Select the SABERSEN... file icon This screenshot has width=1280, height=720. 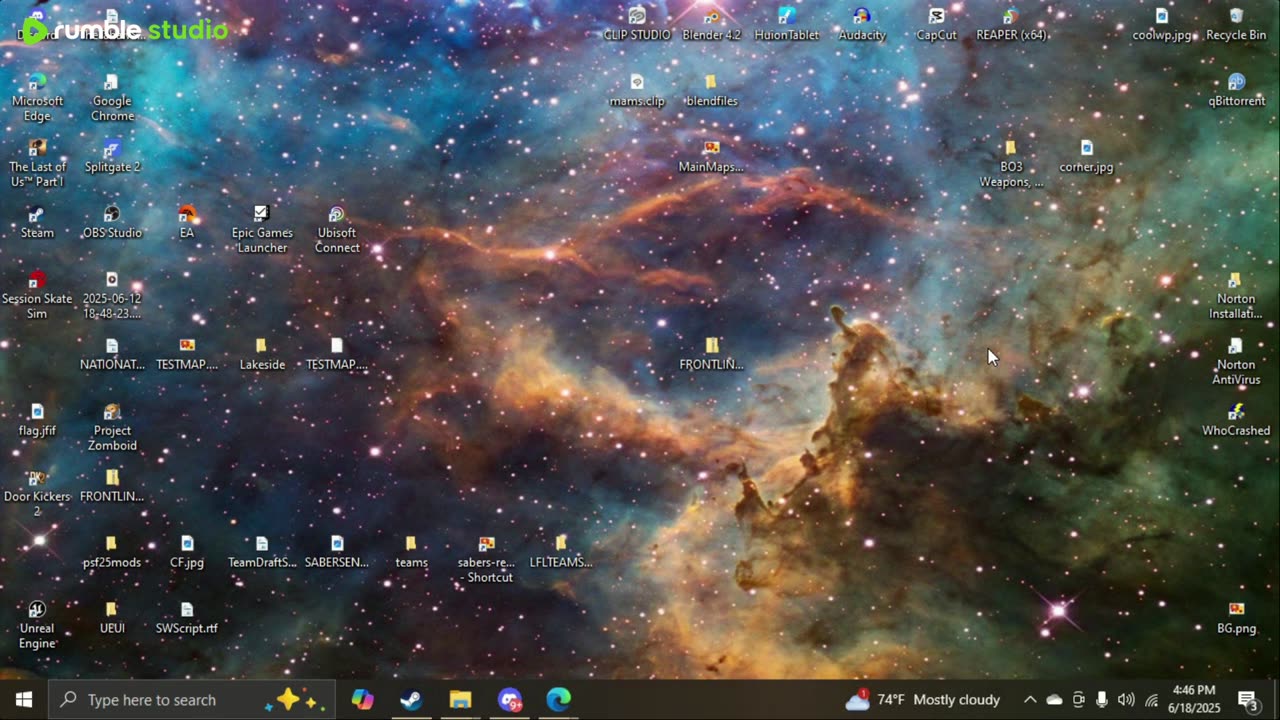pos(337,552)
